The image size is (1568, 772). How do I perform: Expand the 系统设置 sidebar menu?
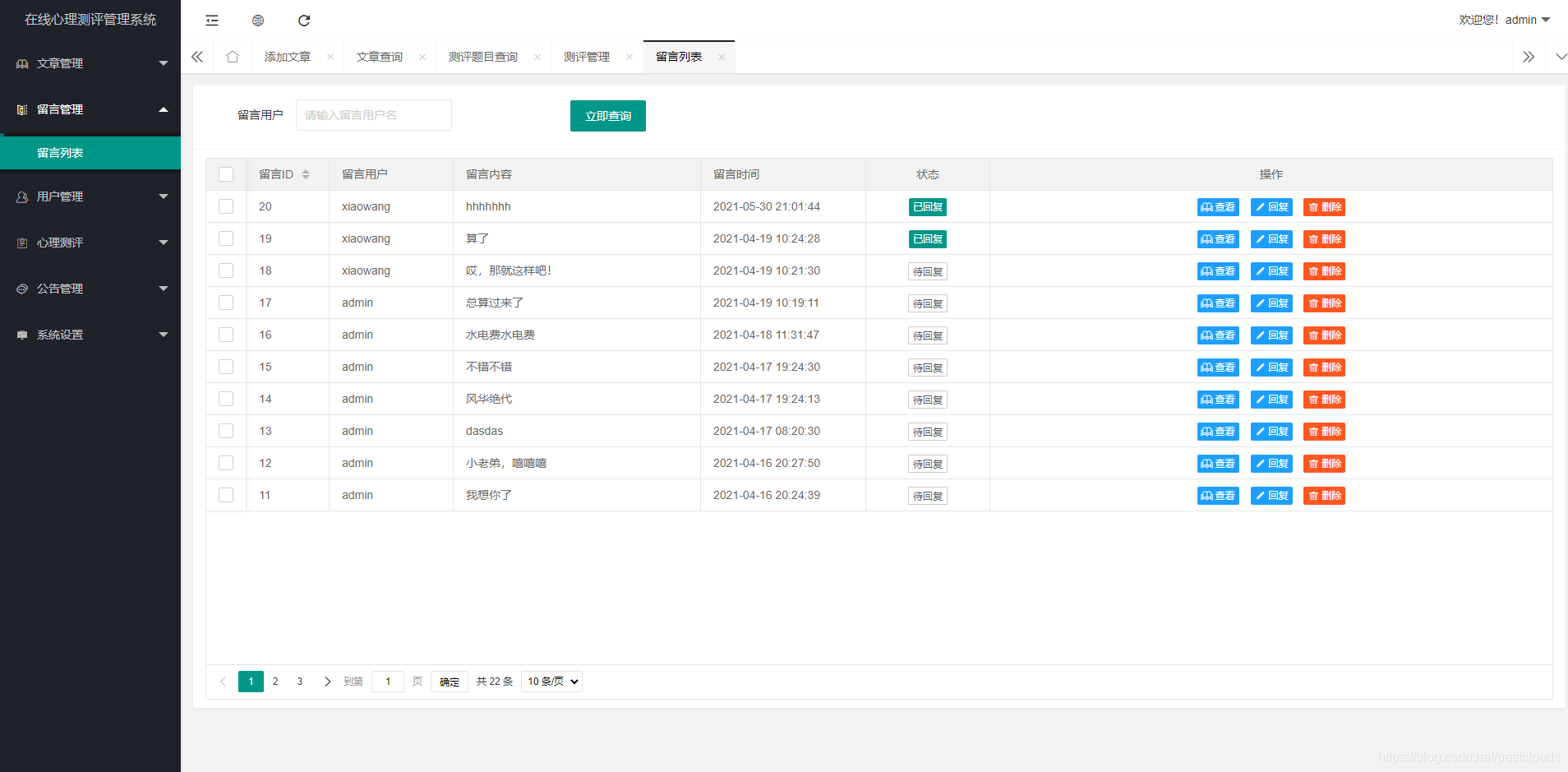pyautogui.click(x=90, y=335)
